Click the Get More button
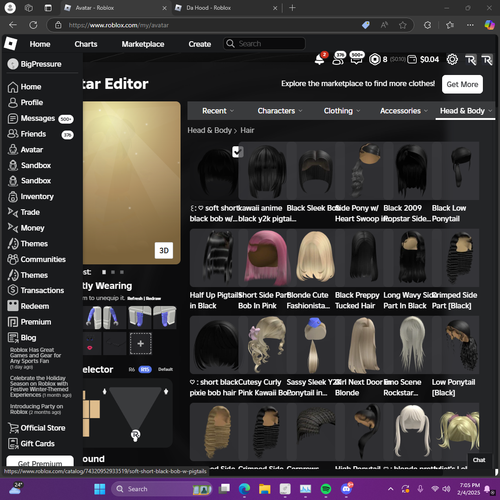Viewport: 500px width, 500px height. (462, 84)
